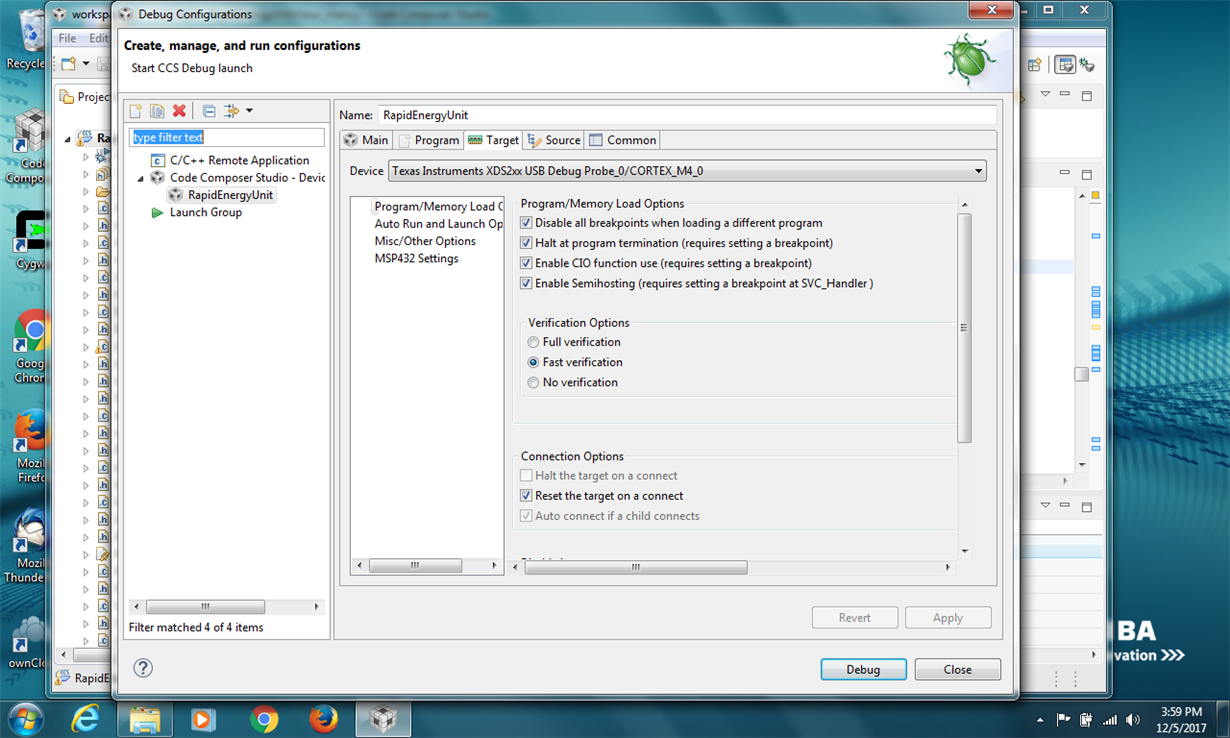This screenshot has width=1230, height=738.
Task: Click category list horizontal scrollbar thumb
Action: 415,566
